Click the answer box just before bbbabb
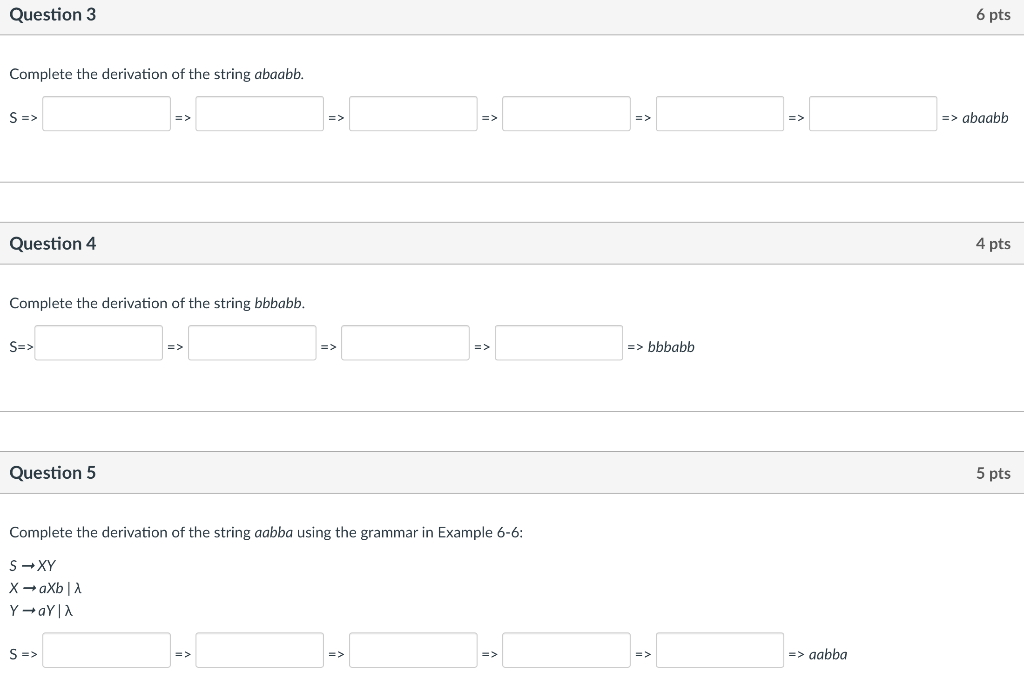Screen dimensions: 1024x679 558,342
